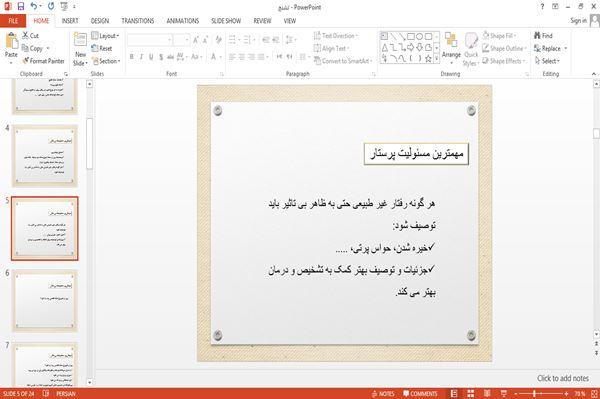Click the Increase Font Size icon

pyautogui.click(x=196, y=40)
